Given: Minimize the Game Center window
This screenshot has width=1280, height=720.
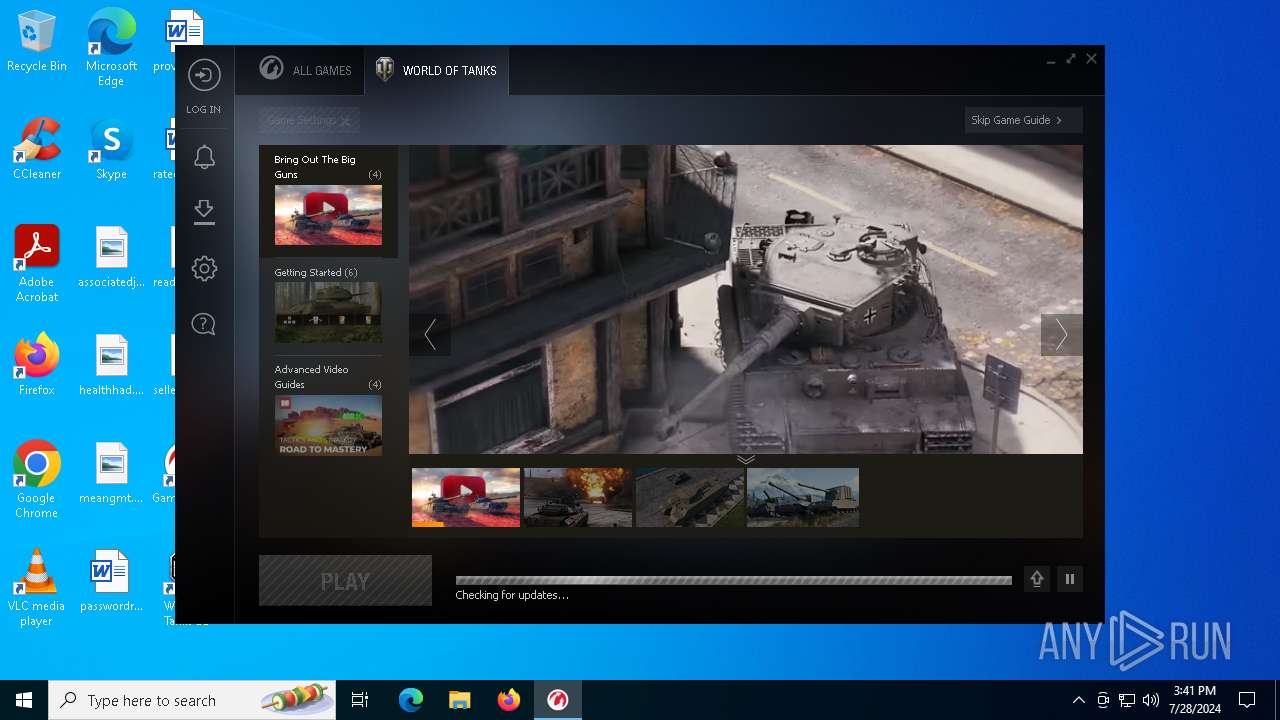Looking at the screenshot, I should point(1051,60).
